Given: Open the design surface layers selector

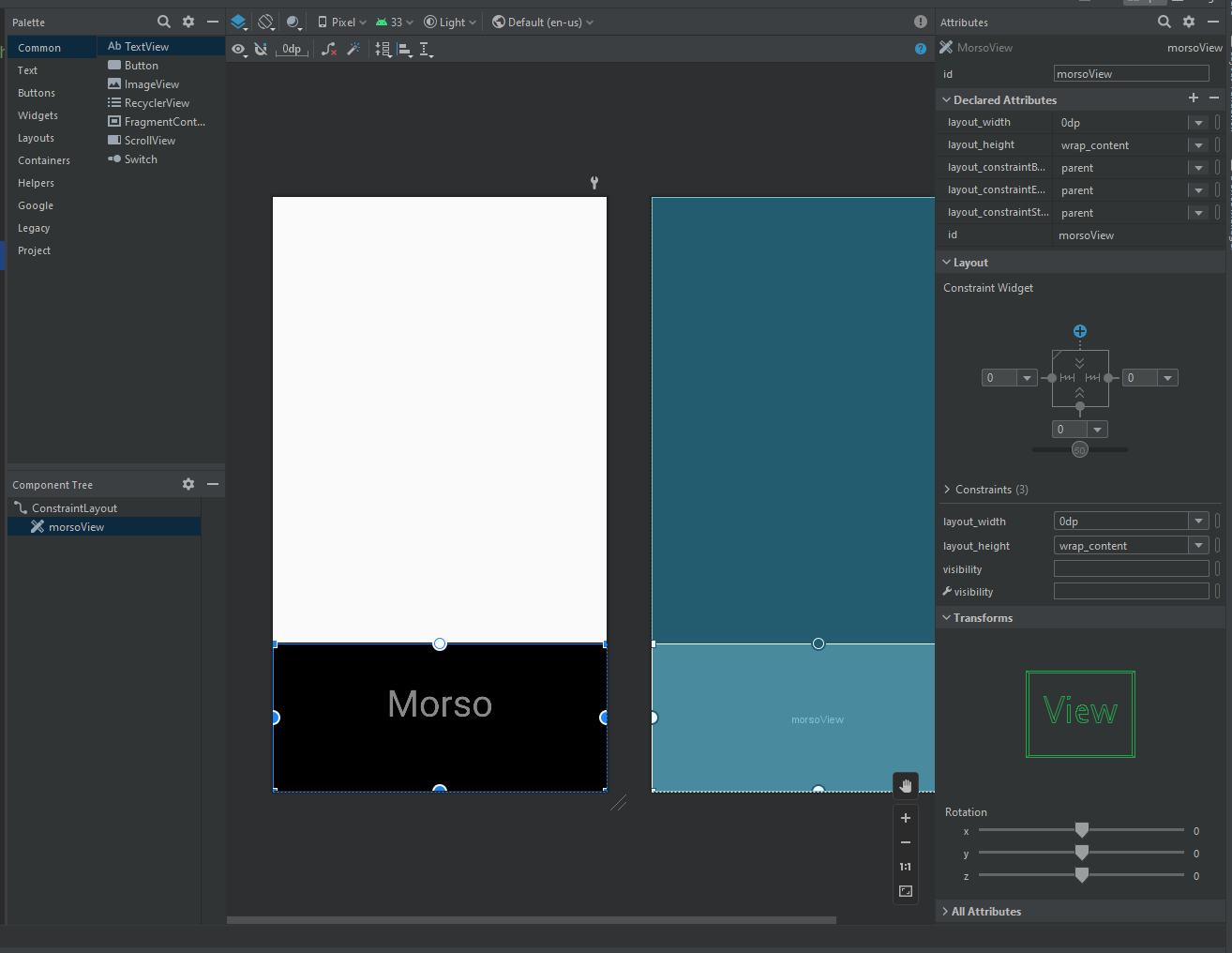Looking at the screenshot, I should (x=238, y=22).
